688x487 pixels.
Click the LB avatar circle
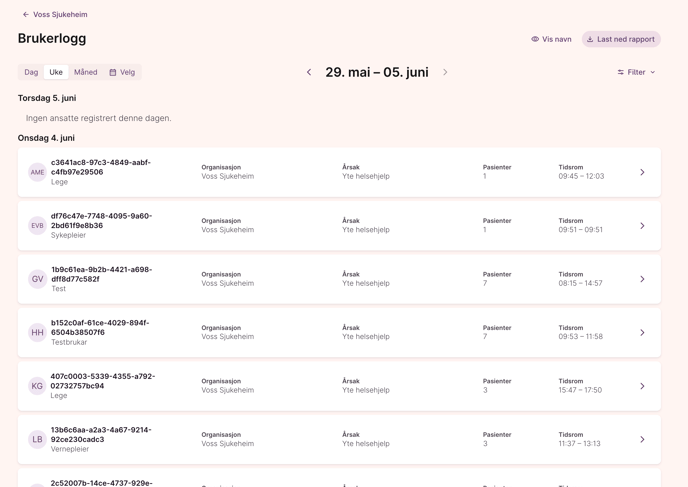[37, 440]
